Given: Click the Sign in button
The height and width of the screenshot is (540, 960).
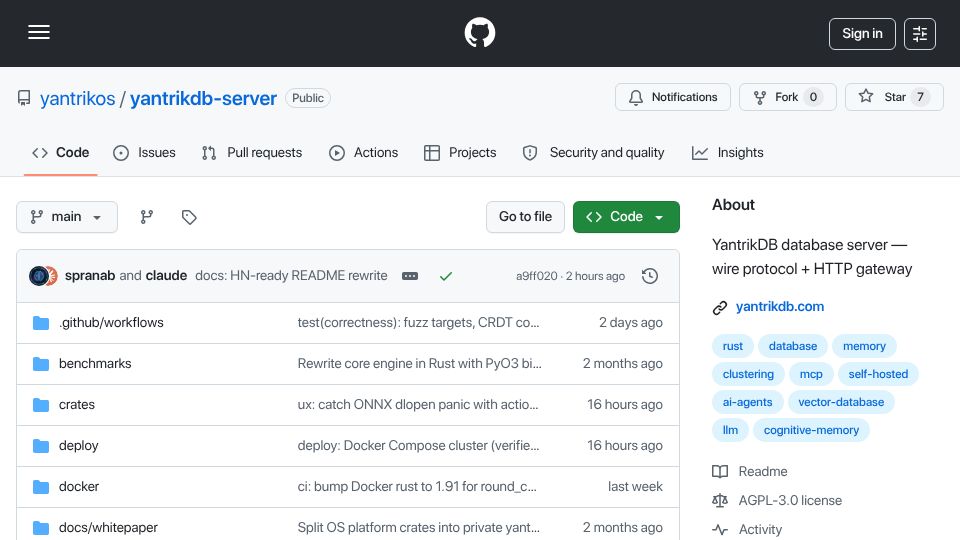Looking at the screenshot, I should coord(862,34).
